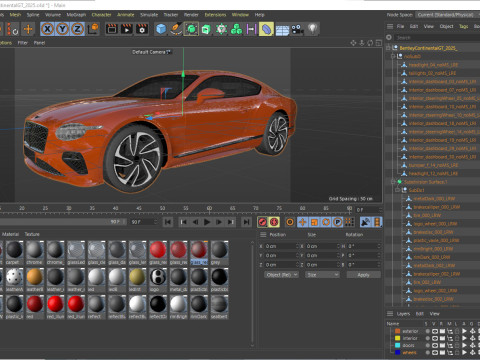This screenshot has height=360, width=480.
Task: Add a Cube primitive object
Action: (161, 29)
